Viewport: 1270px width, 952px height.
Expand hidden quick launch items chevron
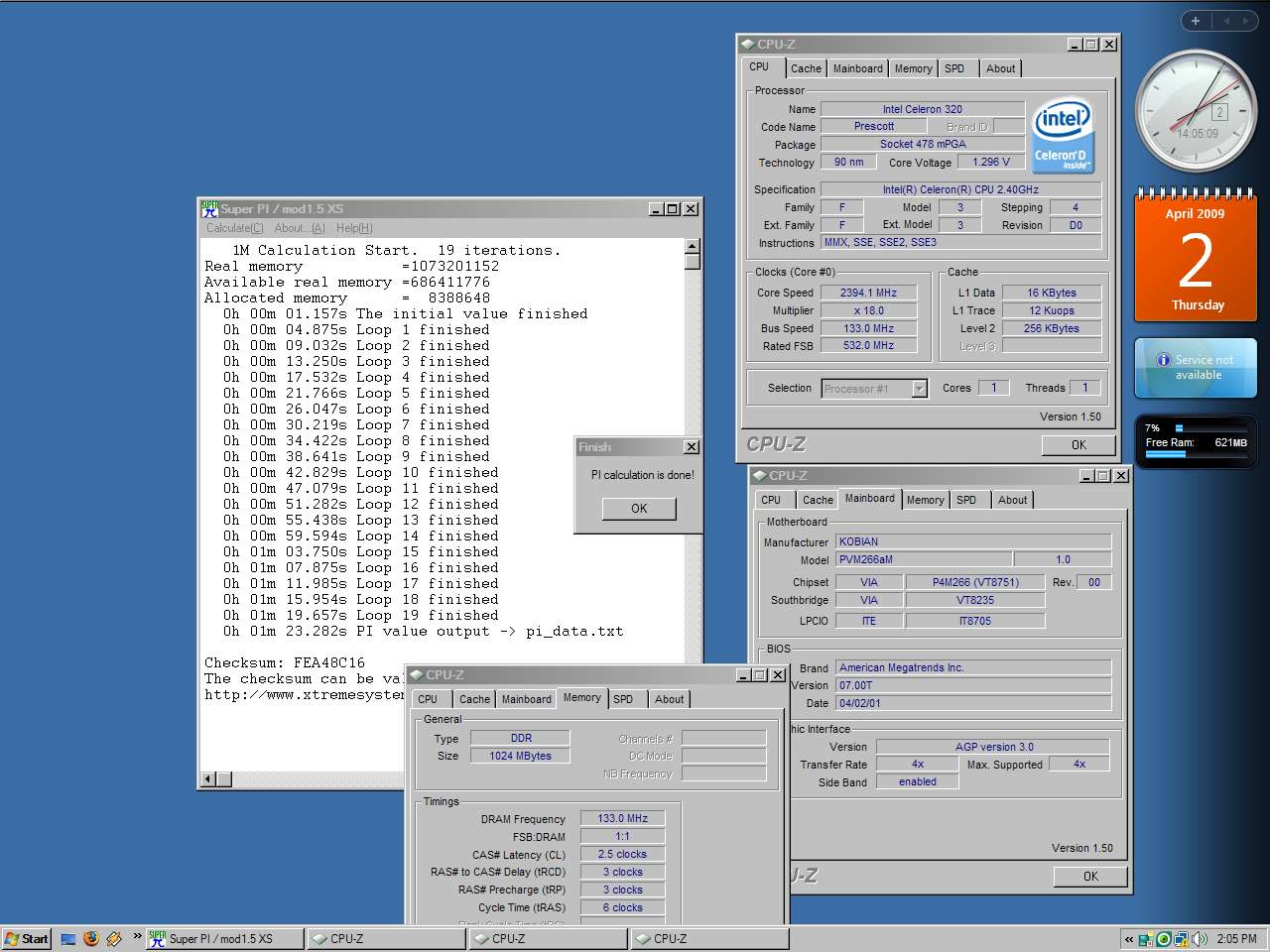137,936
